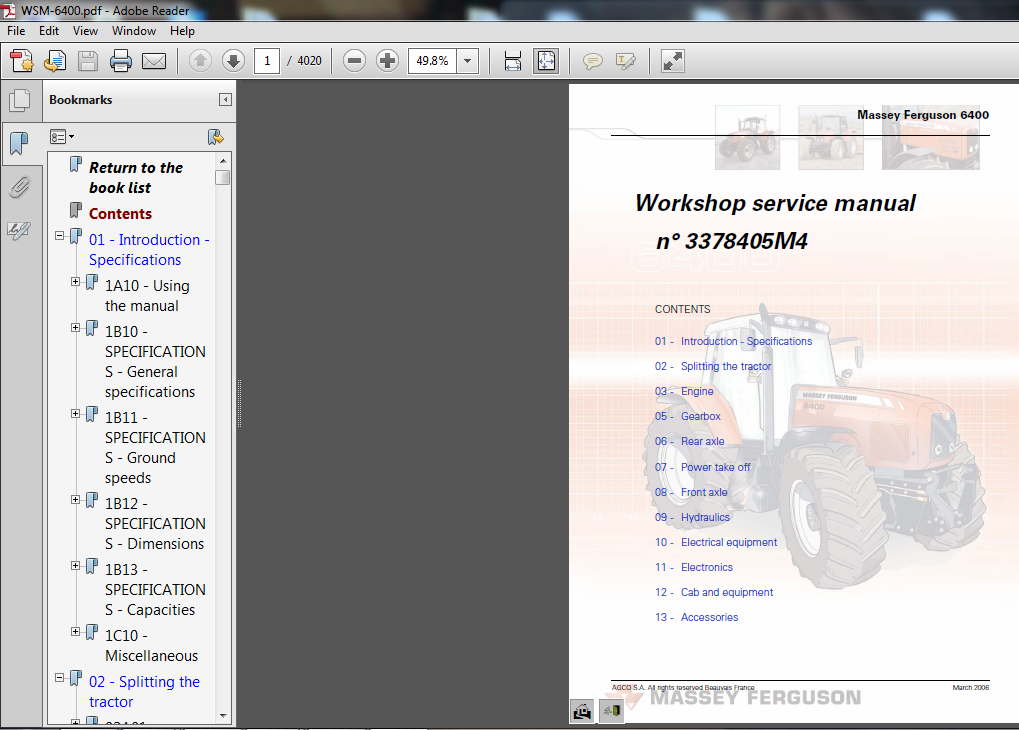This screenshot has width=1019, height=730.
Task: Click the open file icon in toolbar
Action: pyautogui.click(x=55, y=61)
